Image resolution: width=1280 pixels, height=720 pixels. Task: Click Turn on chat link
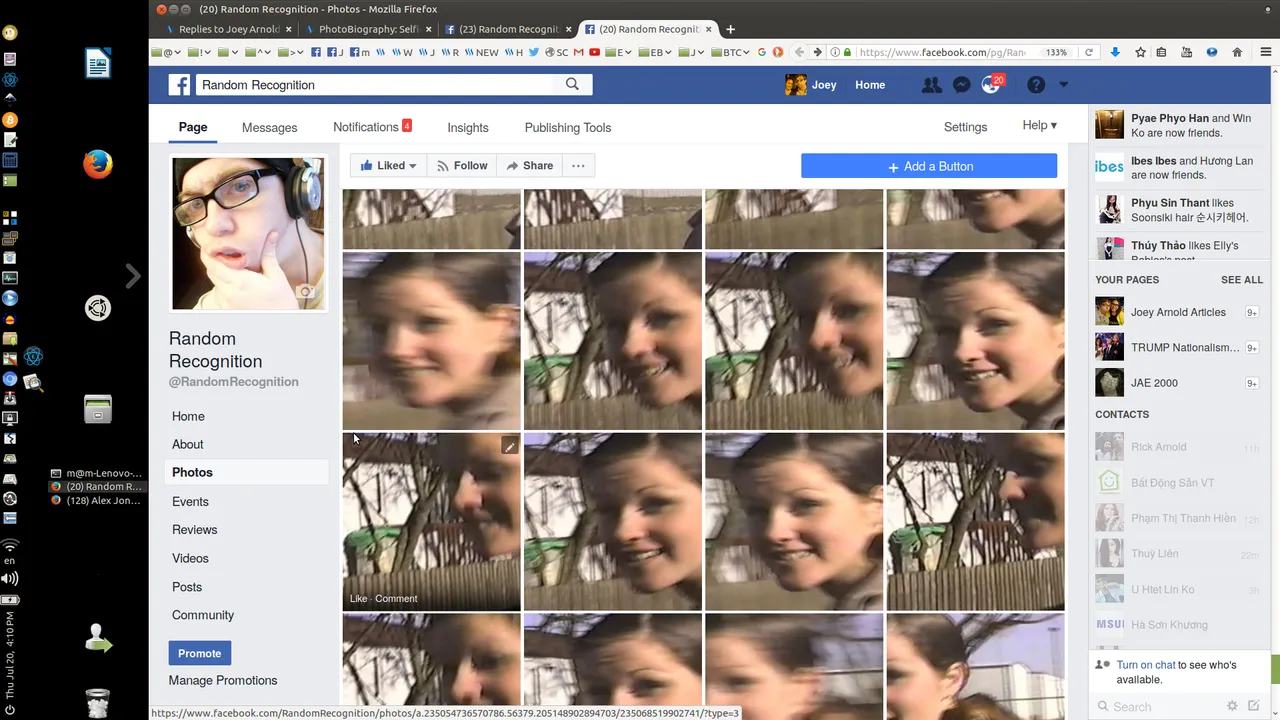click(1146, 665)
